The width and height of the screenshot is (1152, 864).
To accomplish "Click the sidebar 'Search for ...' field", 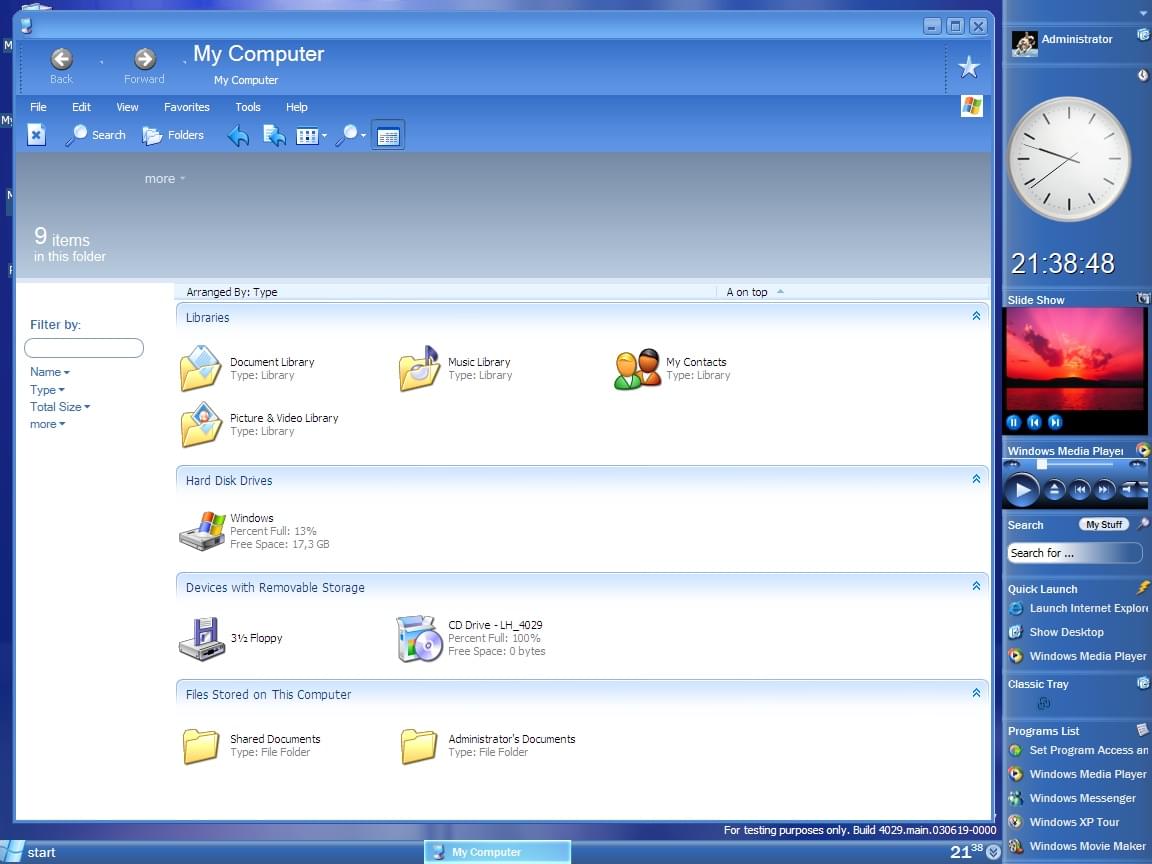I will tap(1074, 552).
